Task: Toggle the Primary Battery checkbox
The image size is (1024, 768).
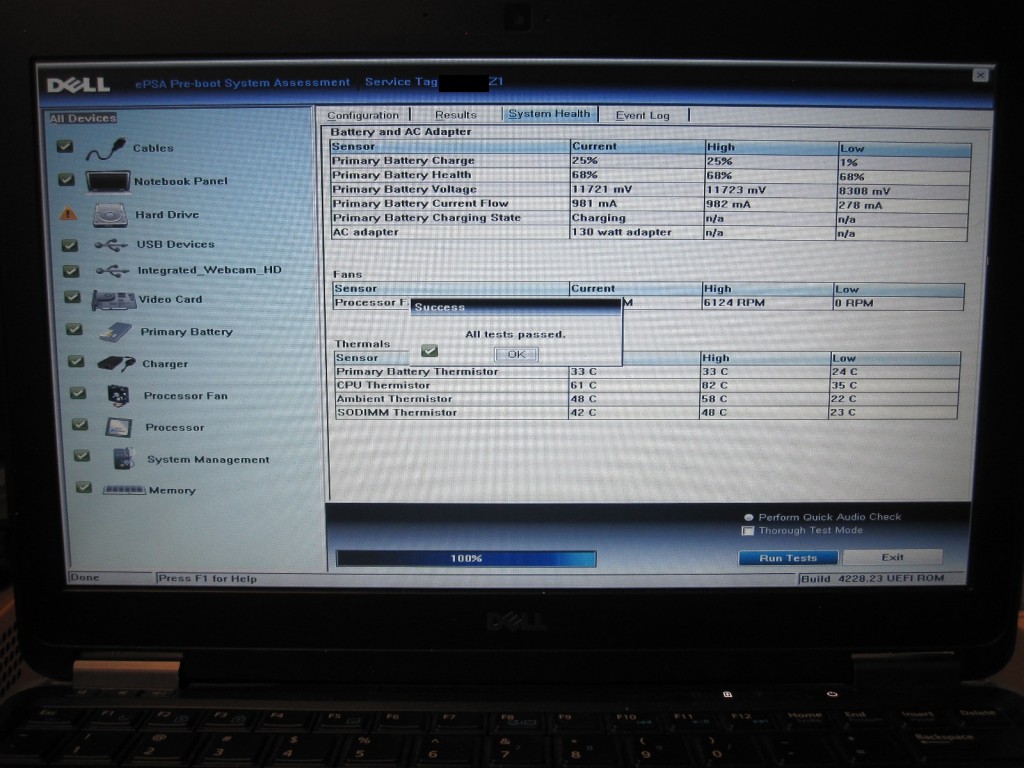Action: point(74,329)
